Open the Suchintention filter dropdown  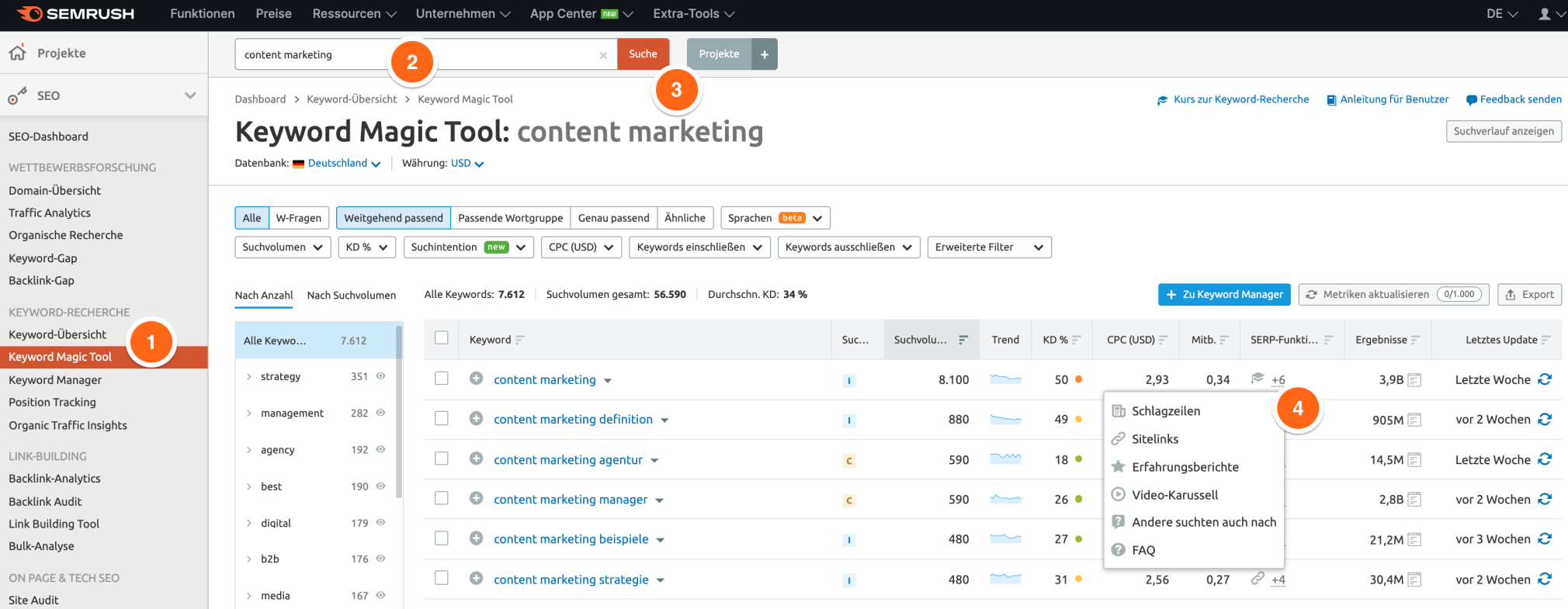(468, 247)
